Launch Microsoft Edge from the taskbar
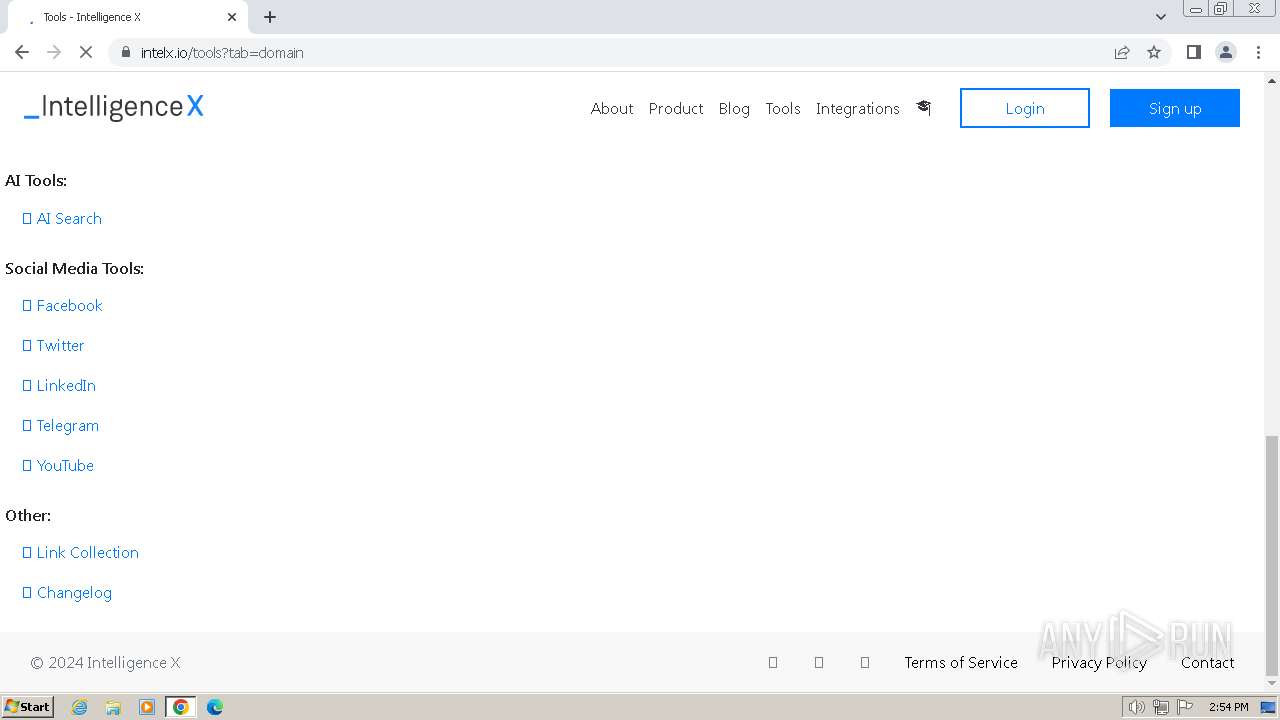Image resolution: width=1280 pixels, height=720 pixels. pos(215,707)
